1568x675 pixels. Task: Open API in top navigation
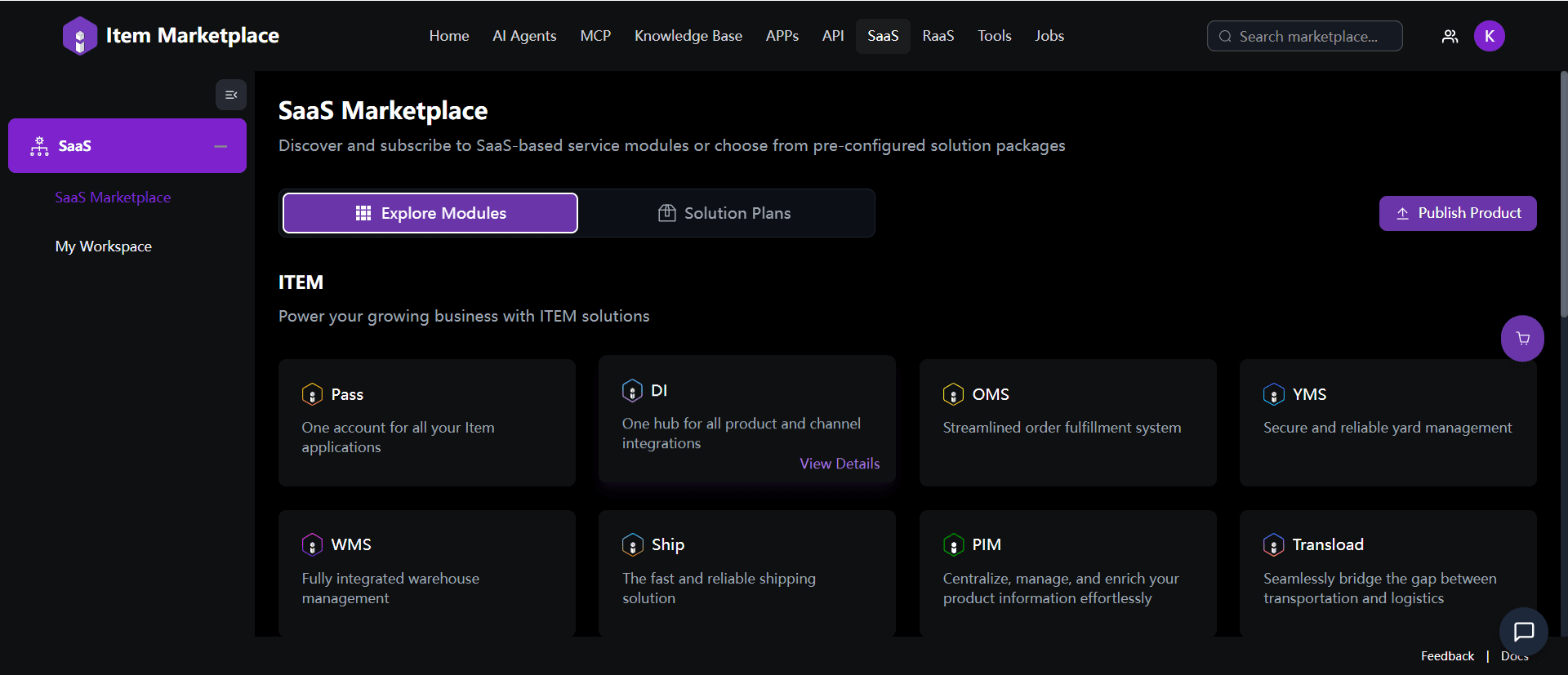tap(833, 36)
